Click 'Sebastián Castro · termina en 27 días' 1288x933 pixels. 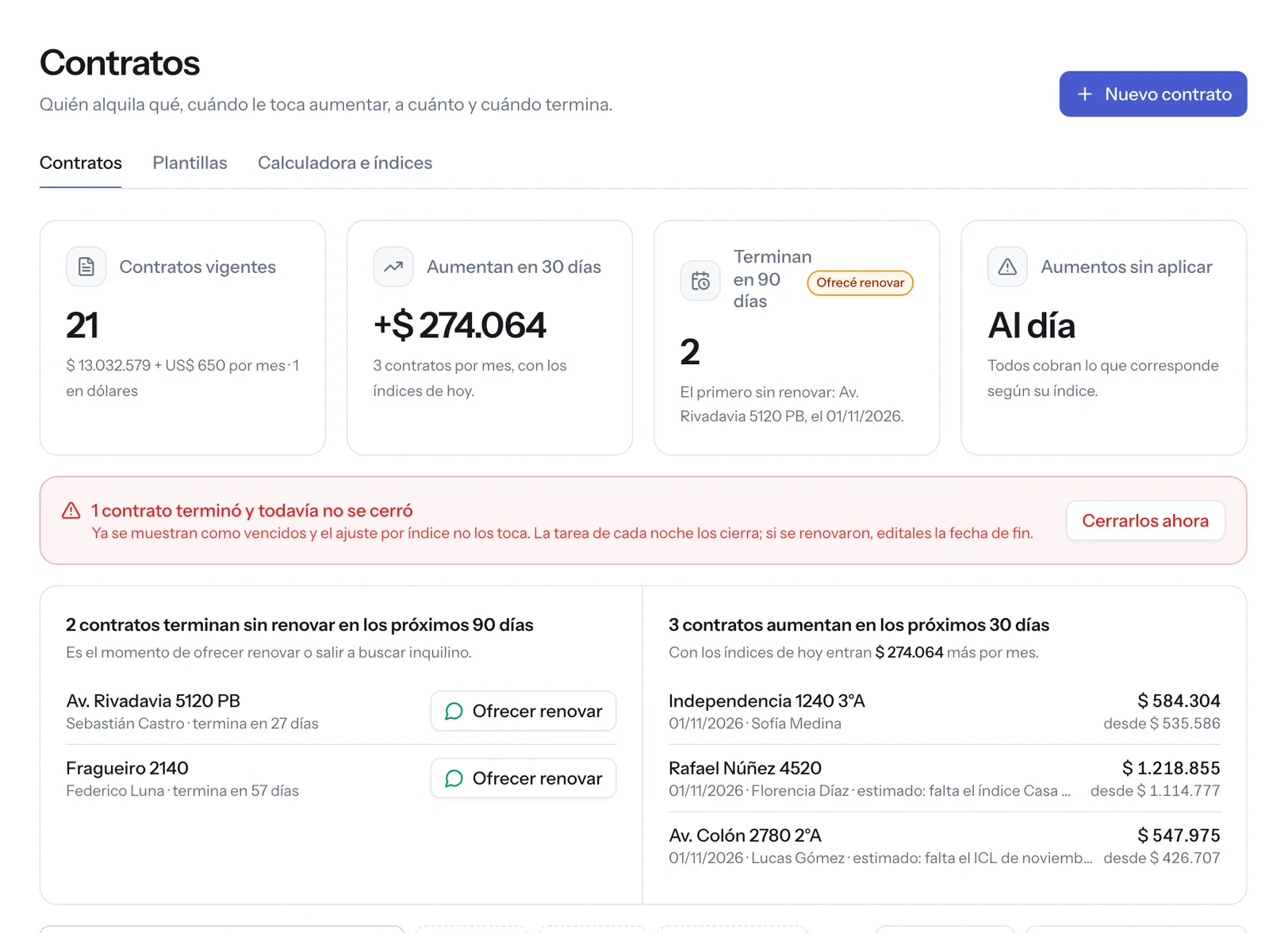coord(192,724)
